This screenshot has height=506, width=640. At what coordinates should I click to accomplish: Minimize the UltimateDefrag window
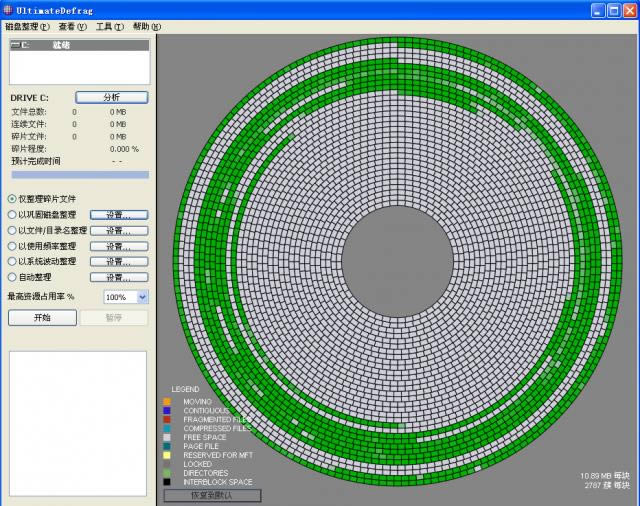coord(598,10)
